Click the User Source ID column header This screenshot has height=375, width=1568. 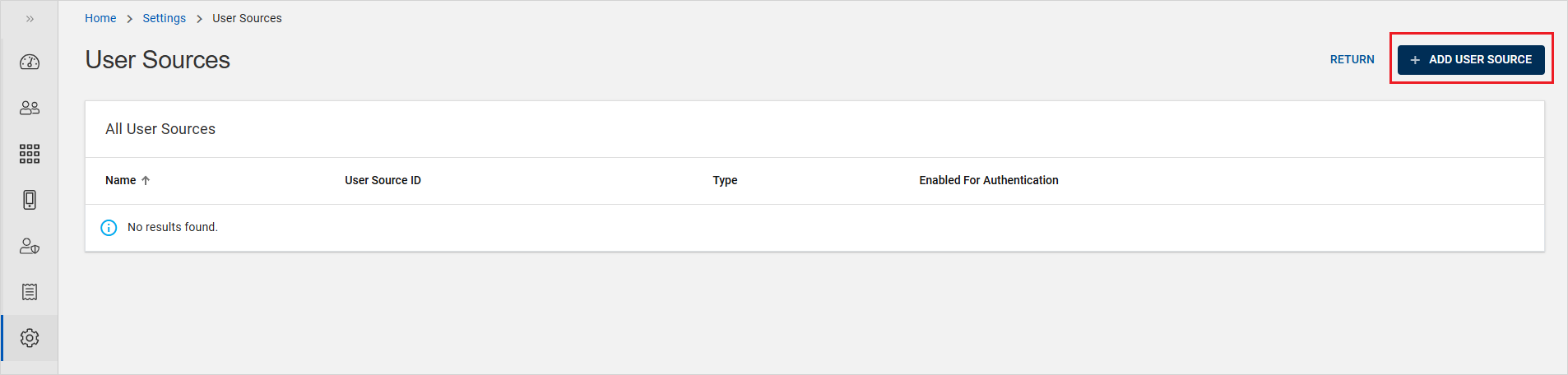[383, 180]
